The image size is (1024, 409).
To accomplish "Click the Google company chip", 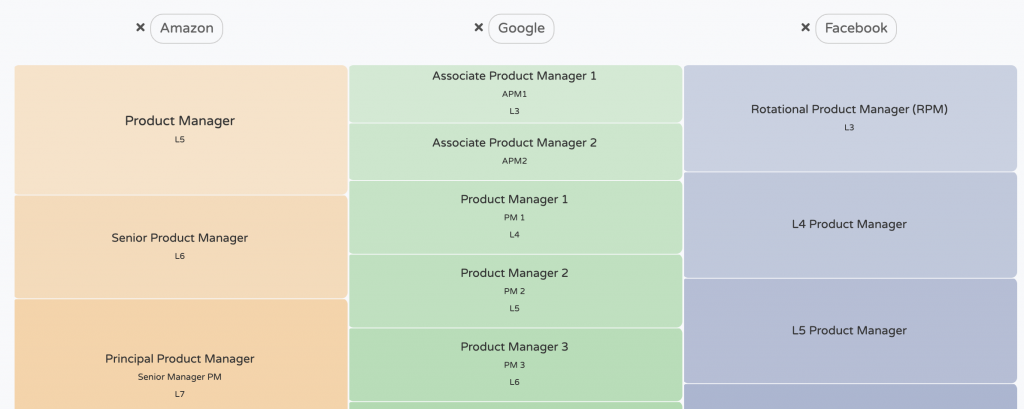I will [x=522, y=28].
